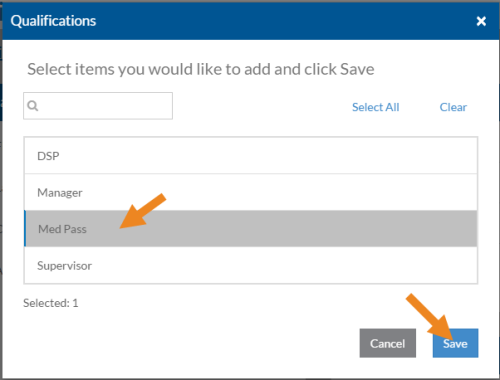Click the instruction text about clicking Save
This screenshot has width=500, height=380.
click(x=201, y=69)
